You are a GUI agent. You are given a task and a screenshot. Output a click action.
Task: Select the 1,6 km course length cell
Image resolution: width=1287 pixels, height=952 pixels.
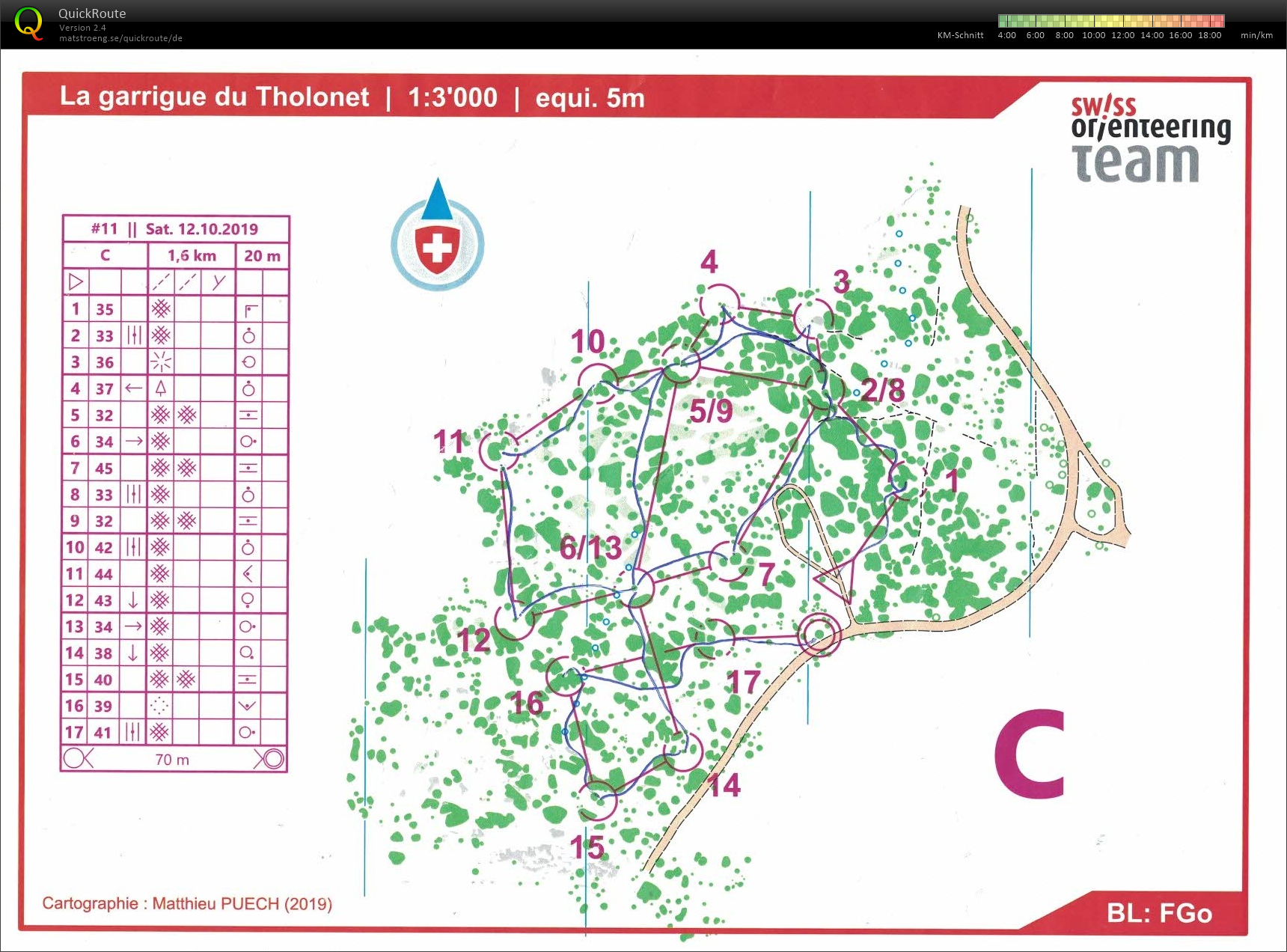[192, 256]
